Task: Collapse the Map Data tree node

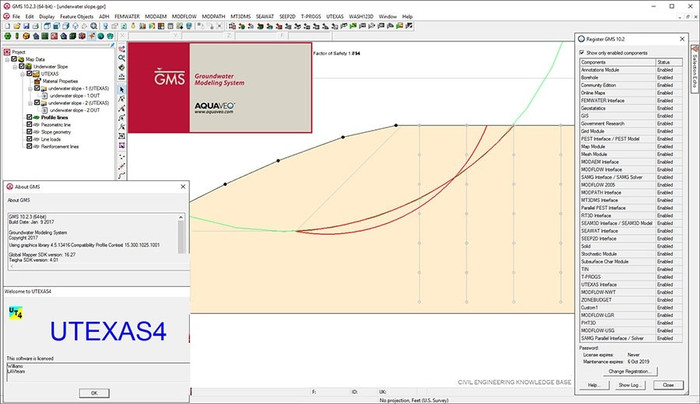Action: pyautogui.click(x=7, y=59)
